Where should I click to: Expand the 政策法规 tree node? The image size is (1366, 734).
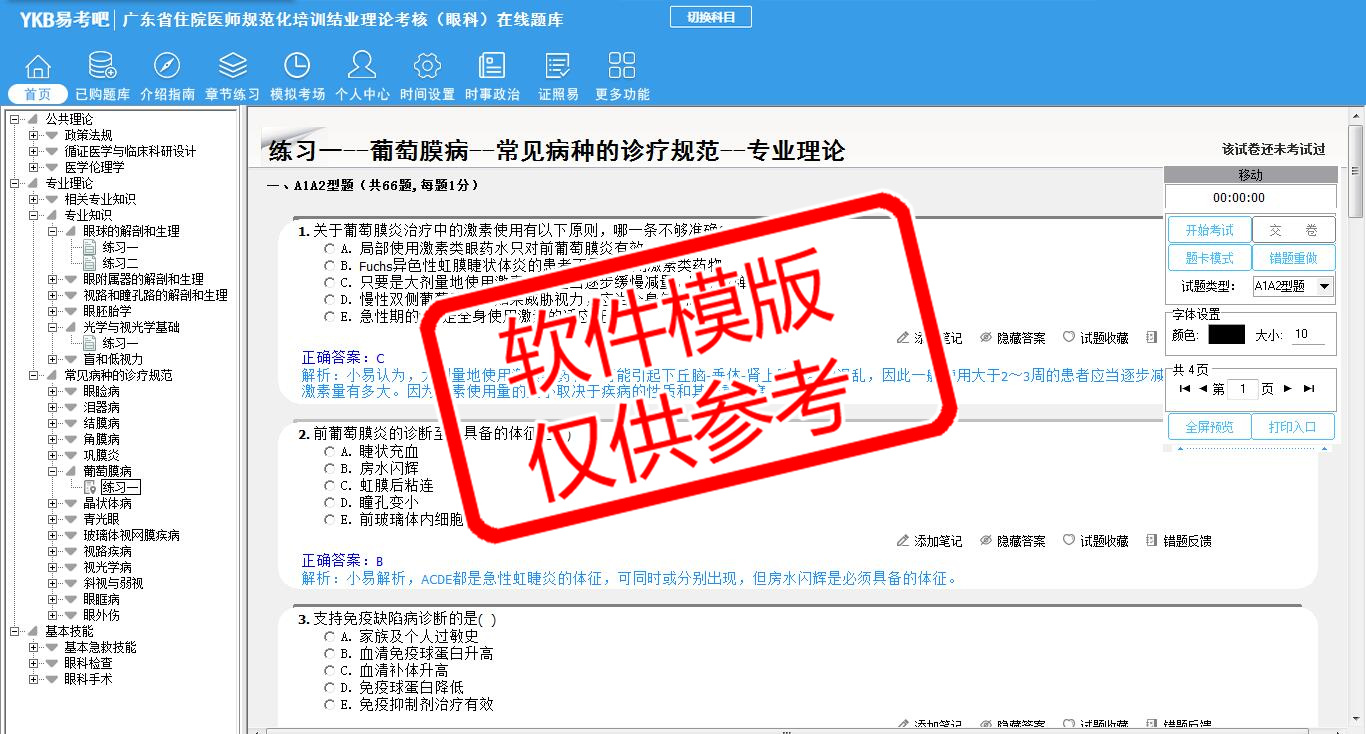click(34, 135)
